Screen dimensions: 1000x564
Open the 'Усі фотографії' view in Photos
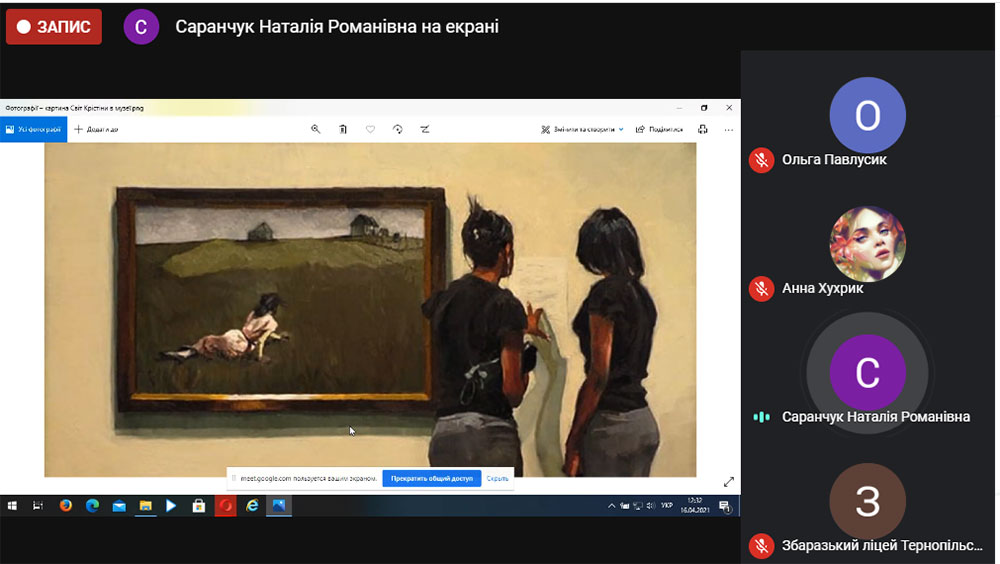pyautogui.click(x=34, y=130)
